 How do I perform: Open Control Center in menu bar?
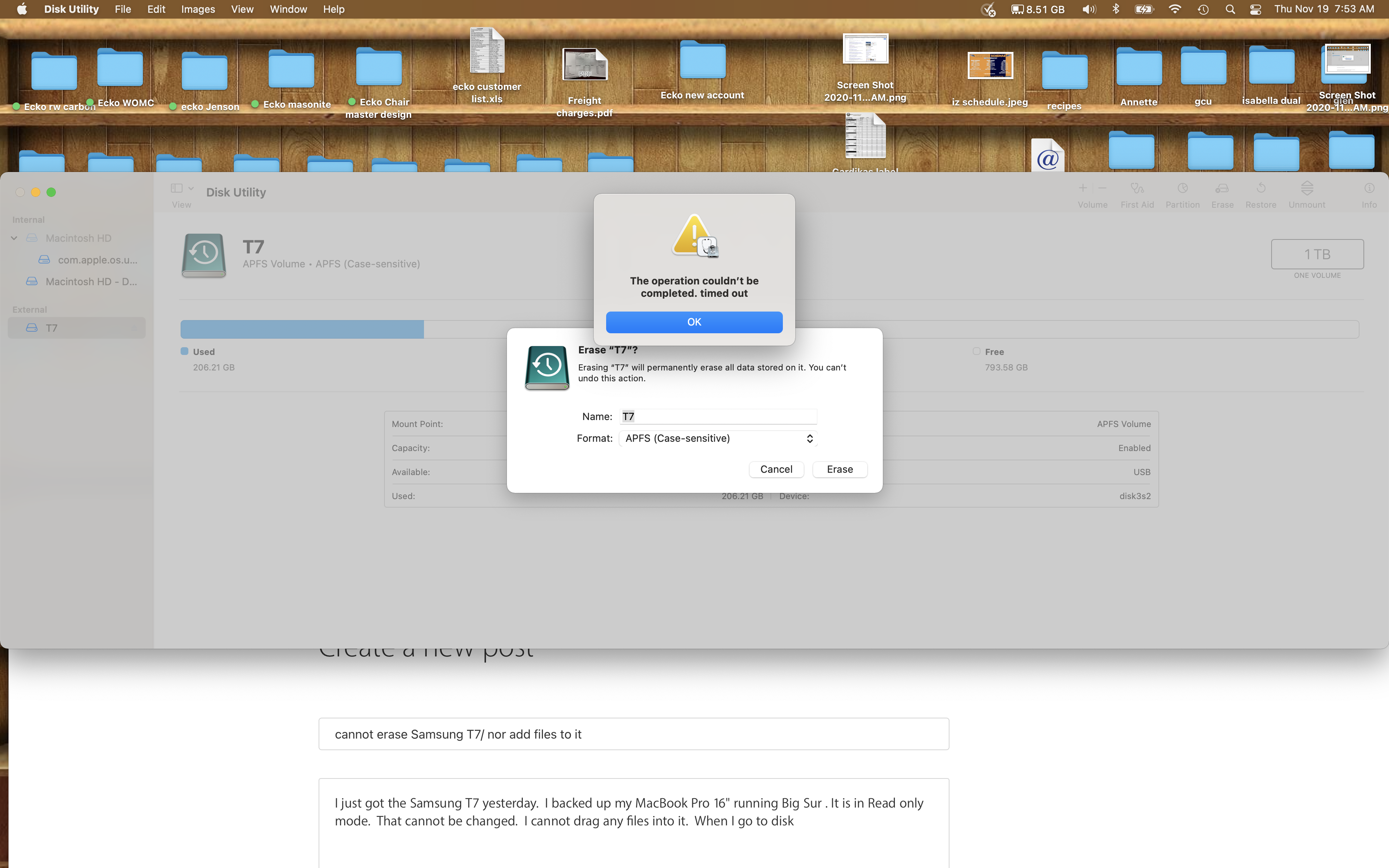(x=1255, y=9)
